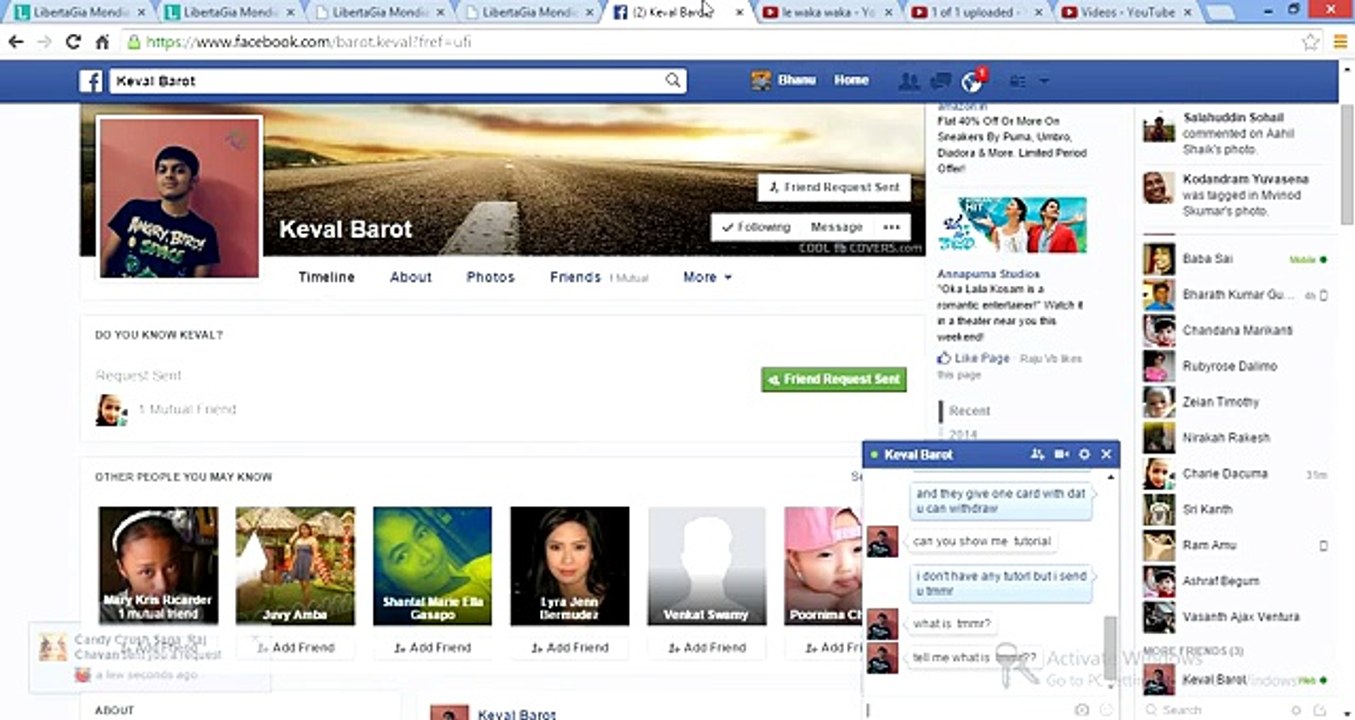Open the privacy shortcuts icon
This screenshot has height=720, width=1355.
1018,81
